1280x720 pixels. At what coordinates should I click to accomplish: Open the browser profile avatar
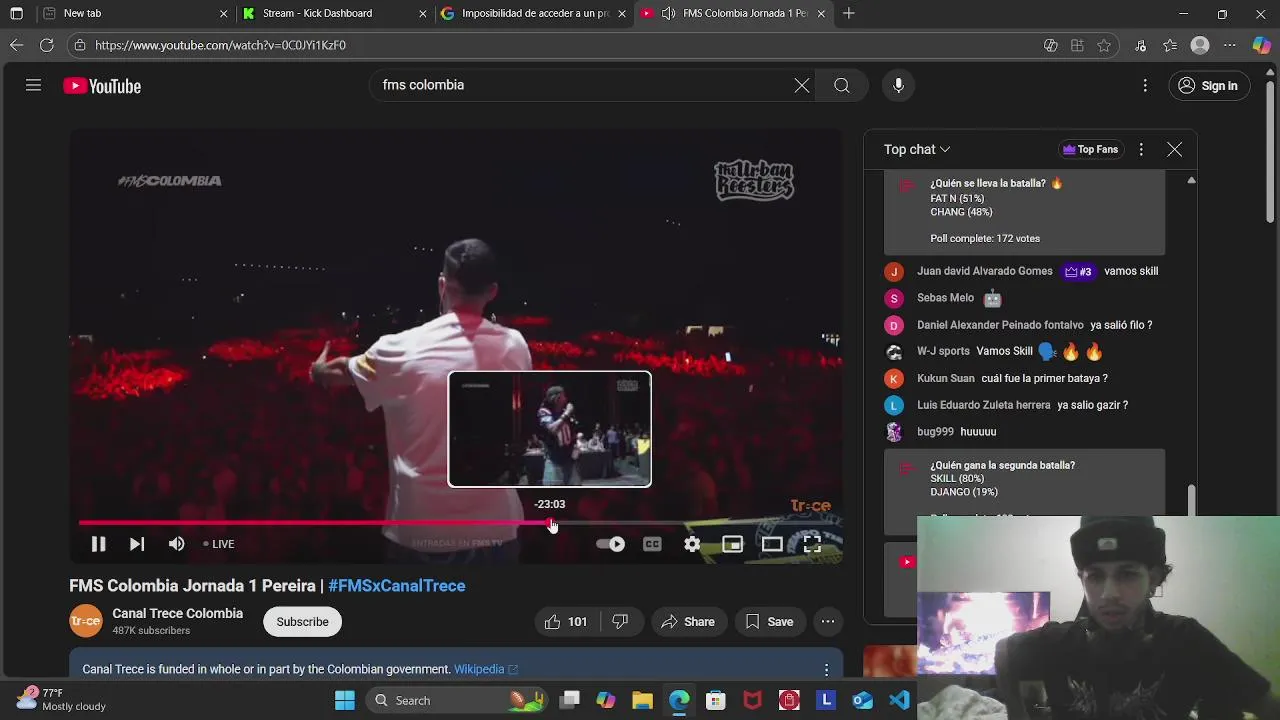[1200, 45]
